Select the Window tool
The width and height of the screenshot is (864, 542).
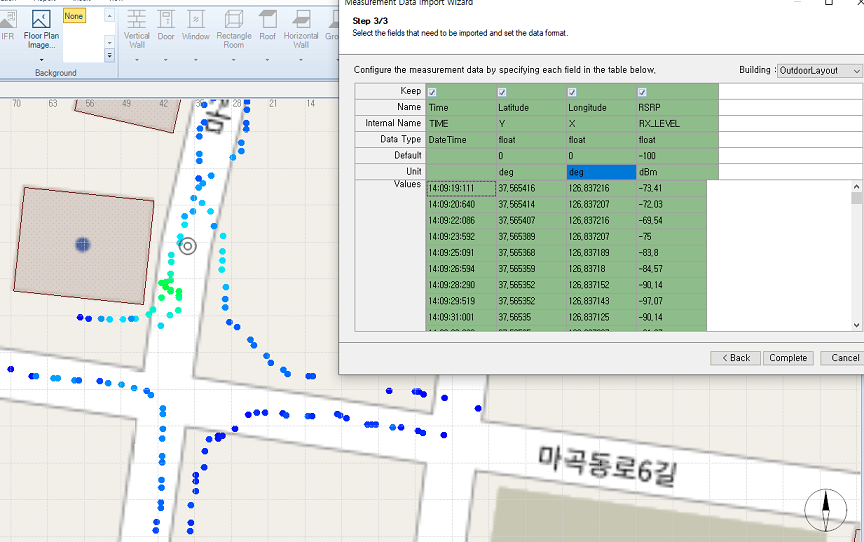click(196, 26)
